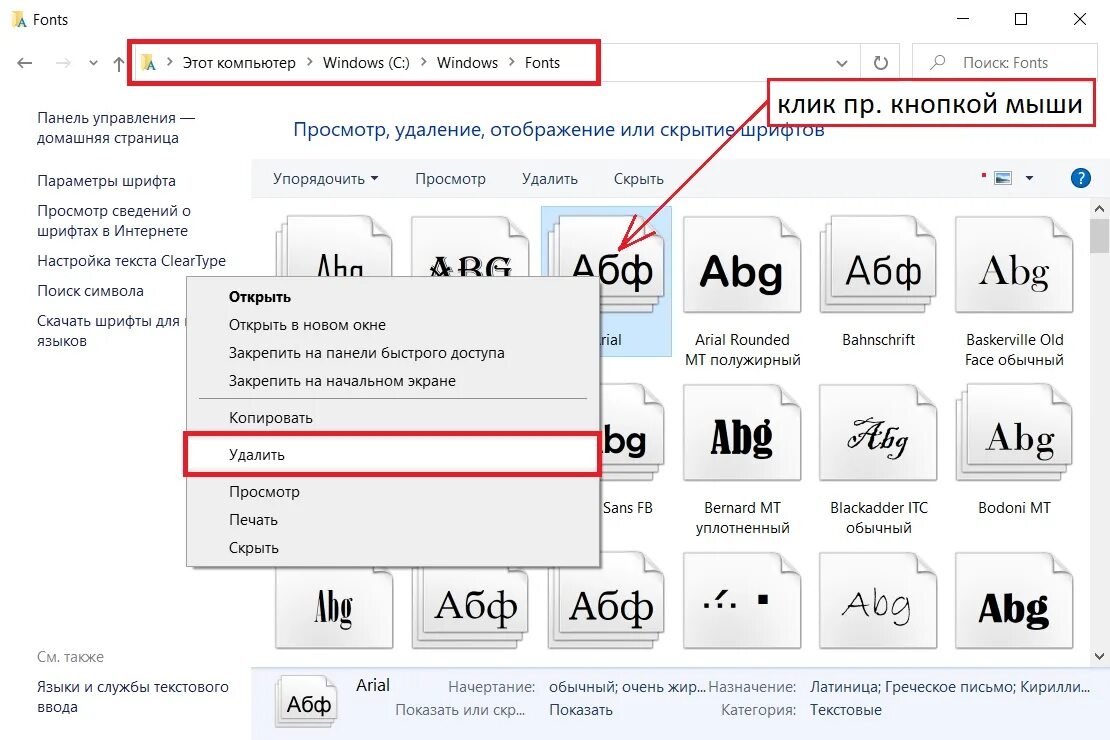Choose Закрепить на панели быстрого доступа
Screen dimensions: 1110x740
pyautogui.click(x=393, y=353)
